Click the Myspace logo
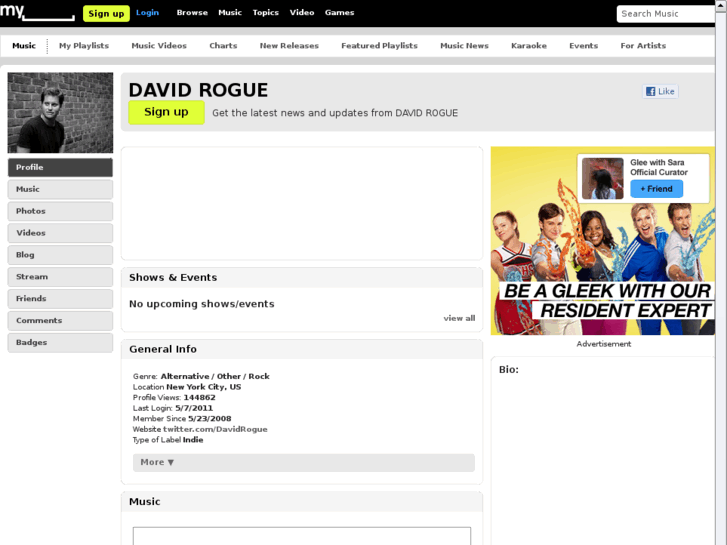Viewport: 727px width, 545px height. [x=37, y=12]
